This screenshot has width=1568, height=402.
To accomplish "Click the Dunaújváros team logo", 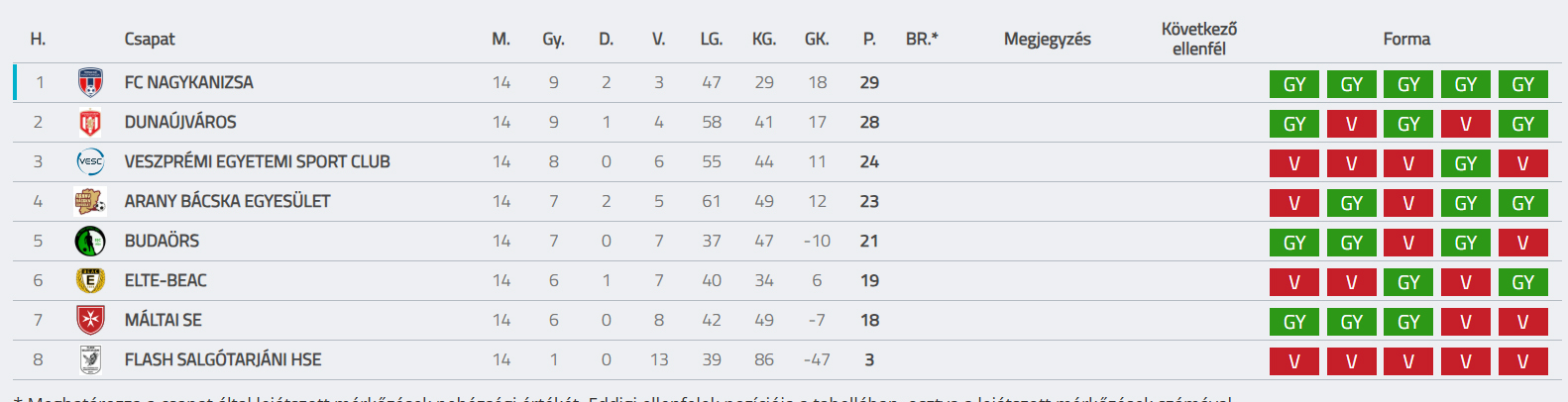I will [x=90, y=123].
